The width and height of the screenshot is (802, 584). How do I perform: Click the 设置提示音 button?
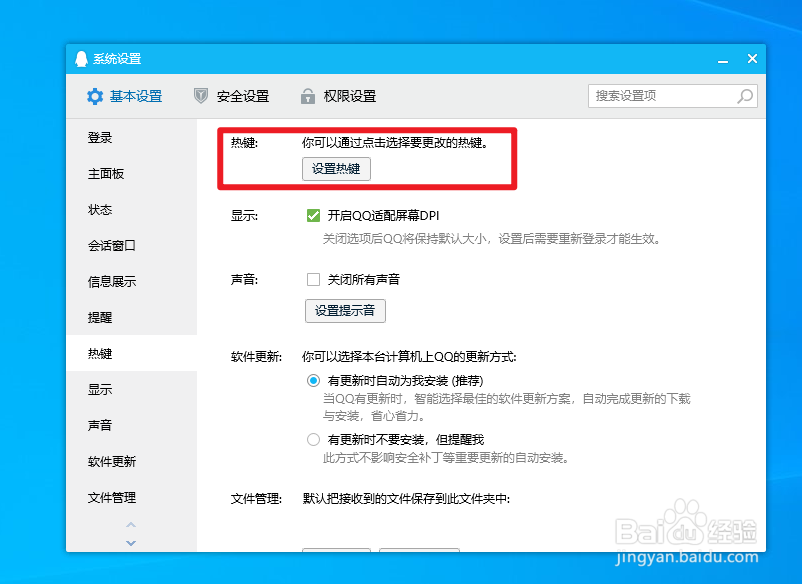(x=345, y=311)
